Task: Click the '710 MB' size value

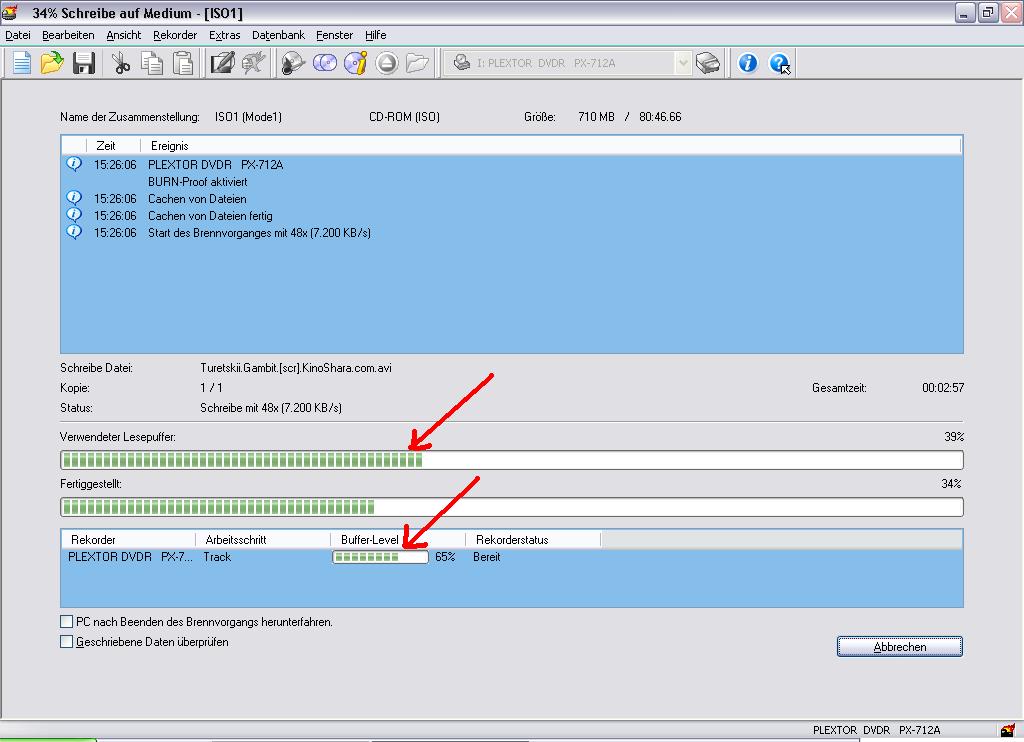Action: point(596,116)
